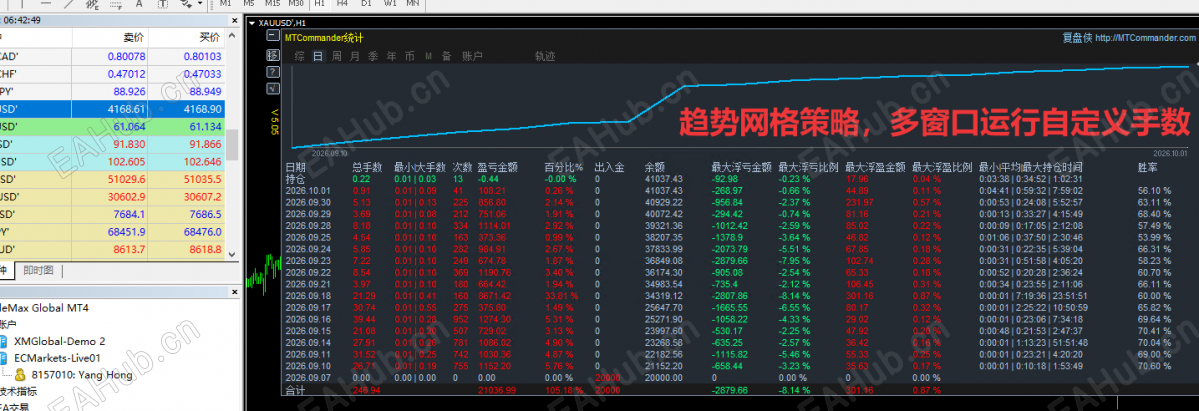Click the XMGlobal-Demo 2 server icon
Screen dimensions: 1199x411
pos(3,341)
